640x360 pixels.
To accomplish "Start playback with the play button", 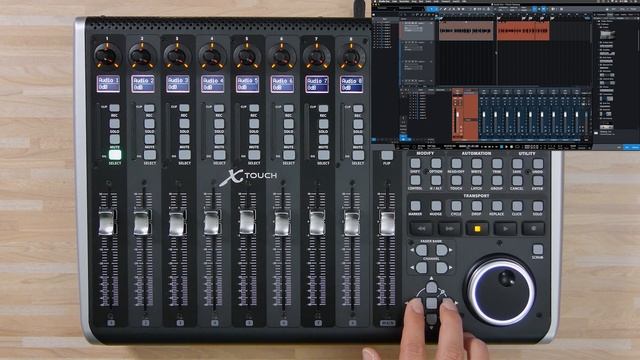I will pos(505,229).
